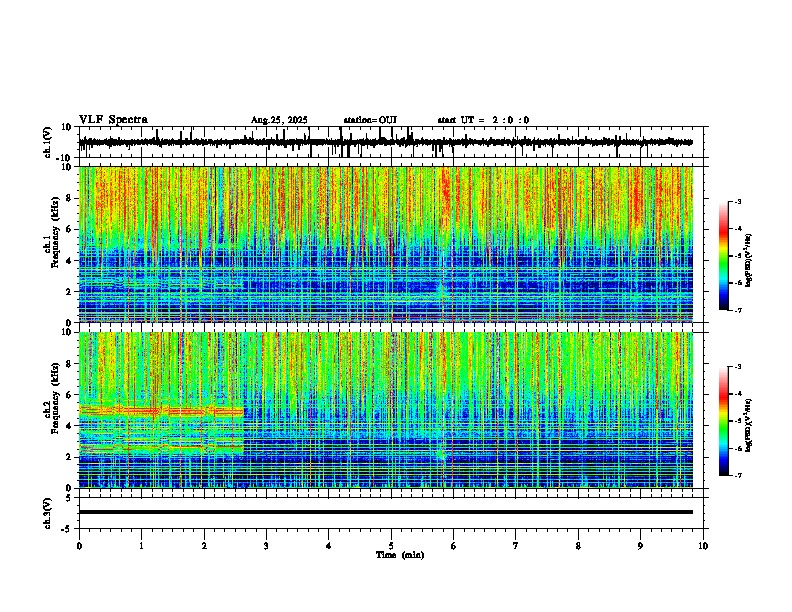Click the "-5" tick on ch.3(V) axis

pos(67,529)
